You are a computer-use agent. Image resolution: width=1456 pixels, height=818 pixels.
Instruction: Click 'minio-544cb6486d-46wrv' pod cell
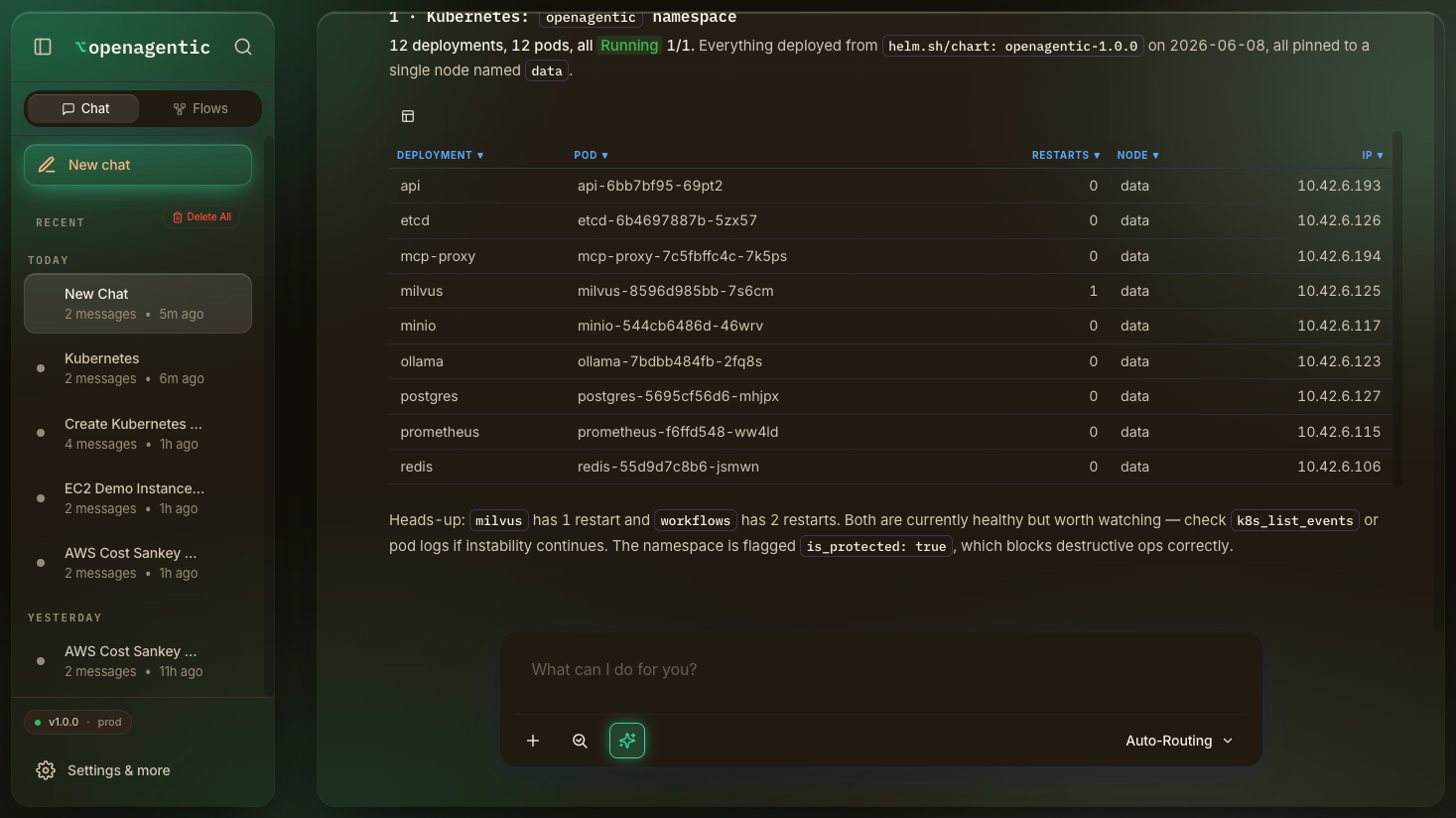point(670,326)
